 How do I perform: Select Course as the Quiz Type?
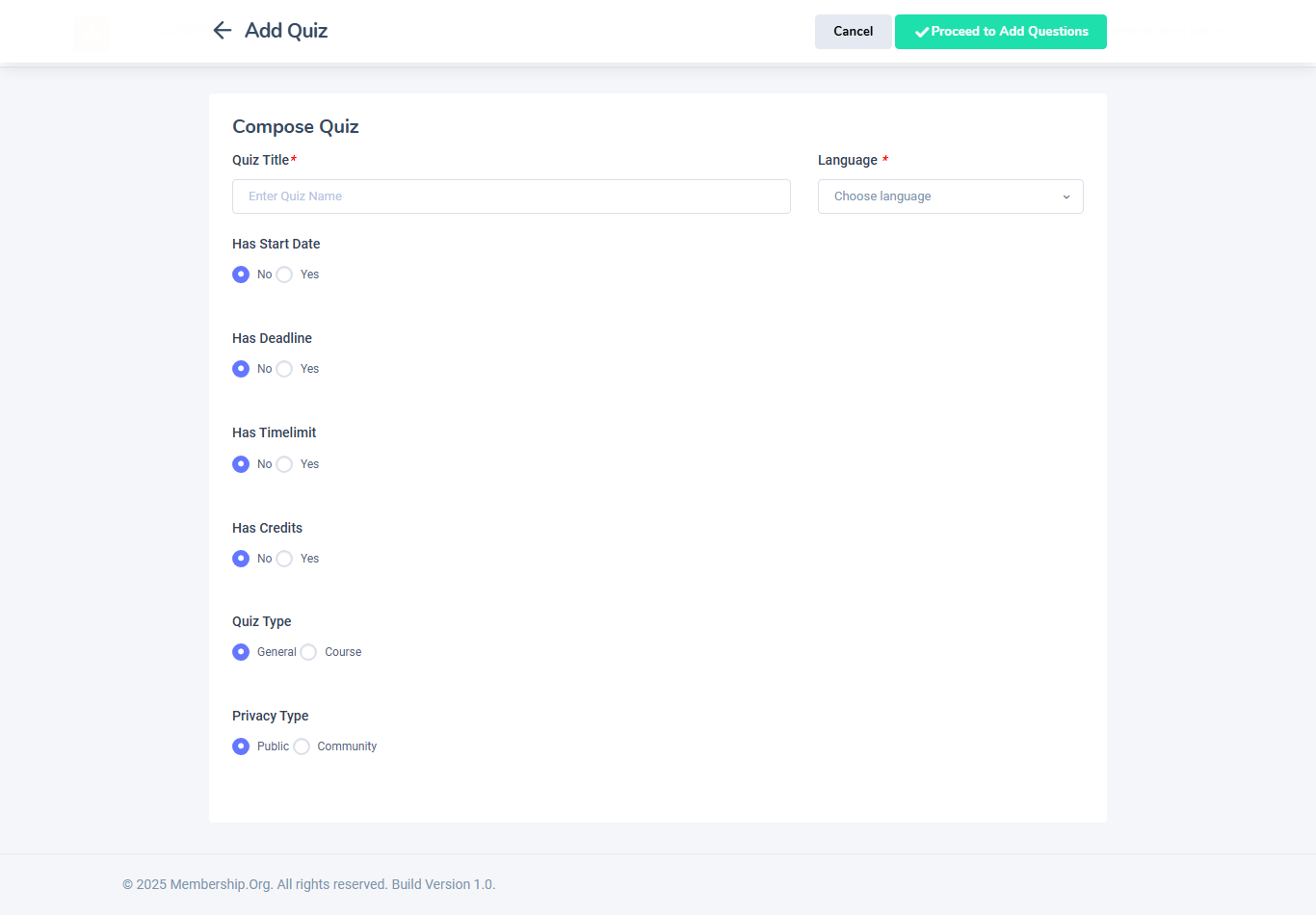tap(308, 652)
